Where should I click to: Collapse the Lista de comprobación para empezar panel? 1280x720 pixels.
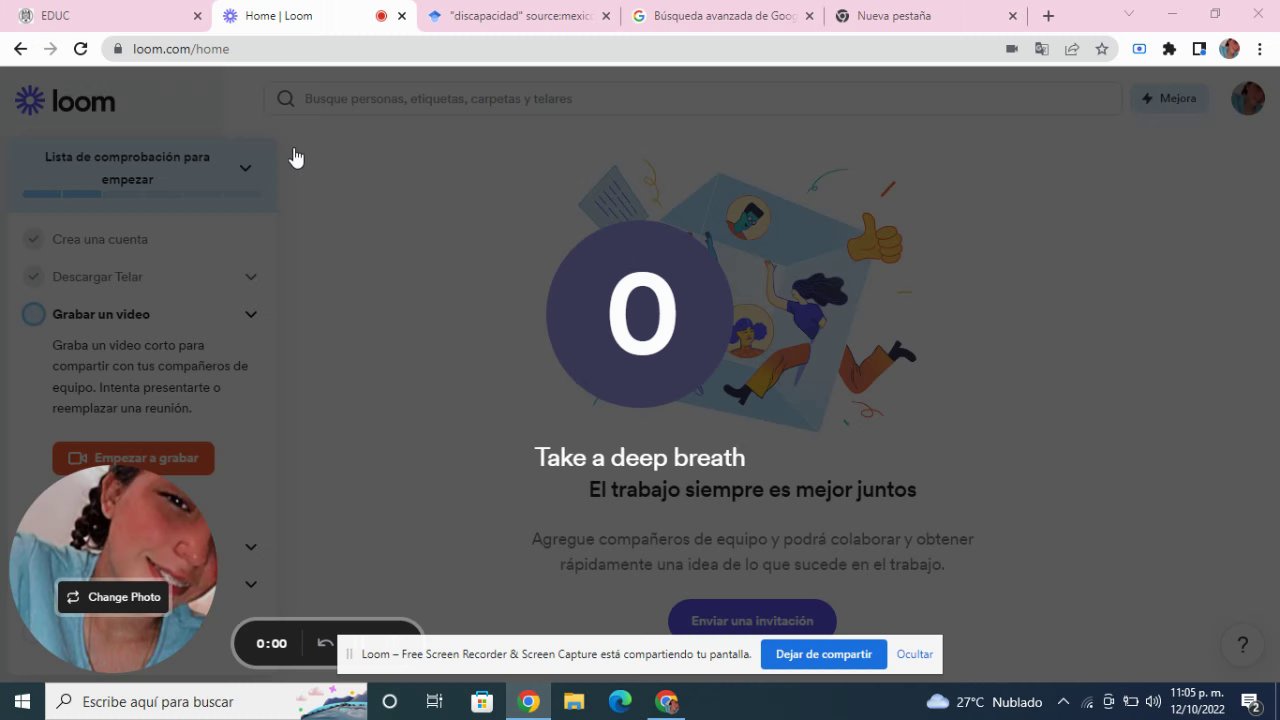pyautogui.click(x=245, y=168)
